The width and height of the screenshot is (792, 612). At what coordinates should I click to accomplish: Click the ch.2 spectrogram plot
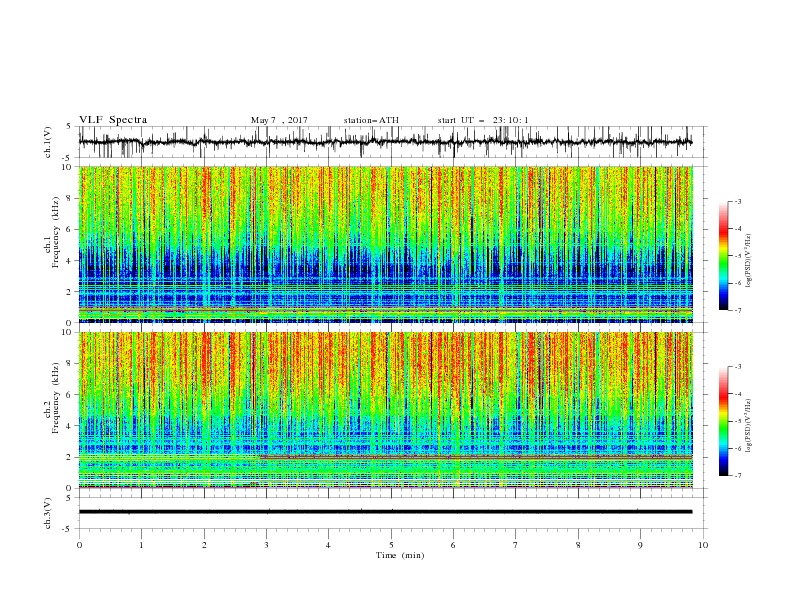[385, 410]
